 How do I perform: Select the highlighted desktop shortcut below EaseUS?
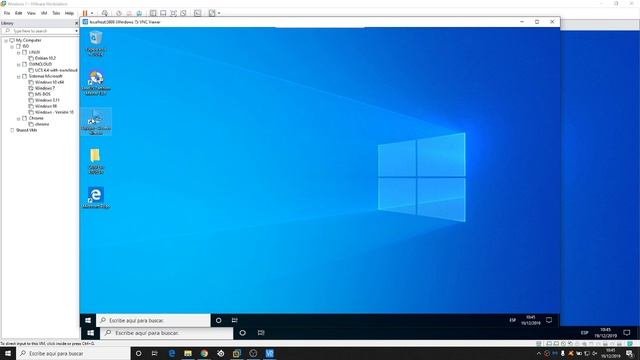click(x=96, y=122)
